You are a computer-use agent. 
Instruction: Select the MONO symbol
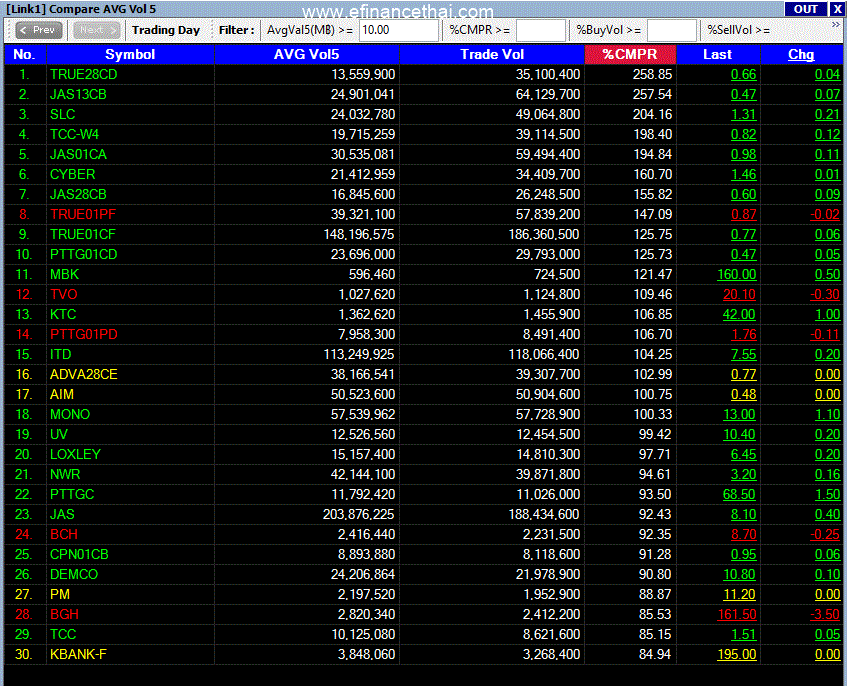click(70, 414)
